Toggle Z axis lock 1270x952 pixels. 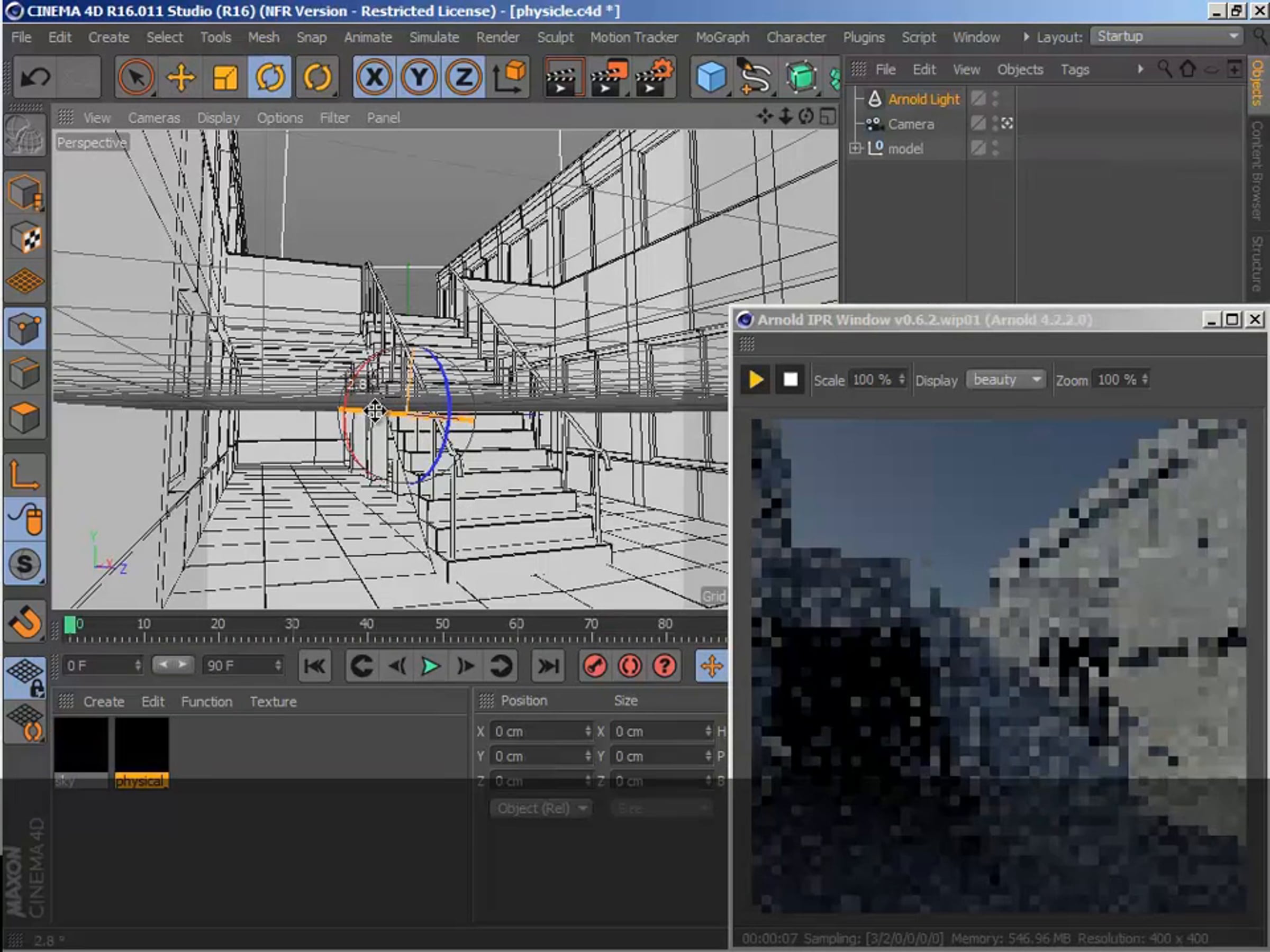(464, 77)
